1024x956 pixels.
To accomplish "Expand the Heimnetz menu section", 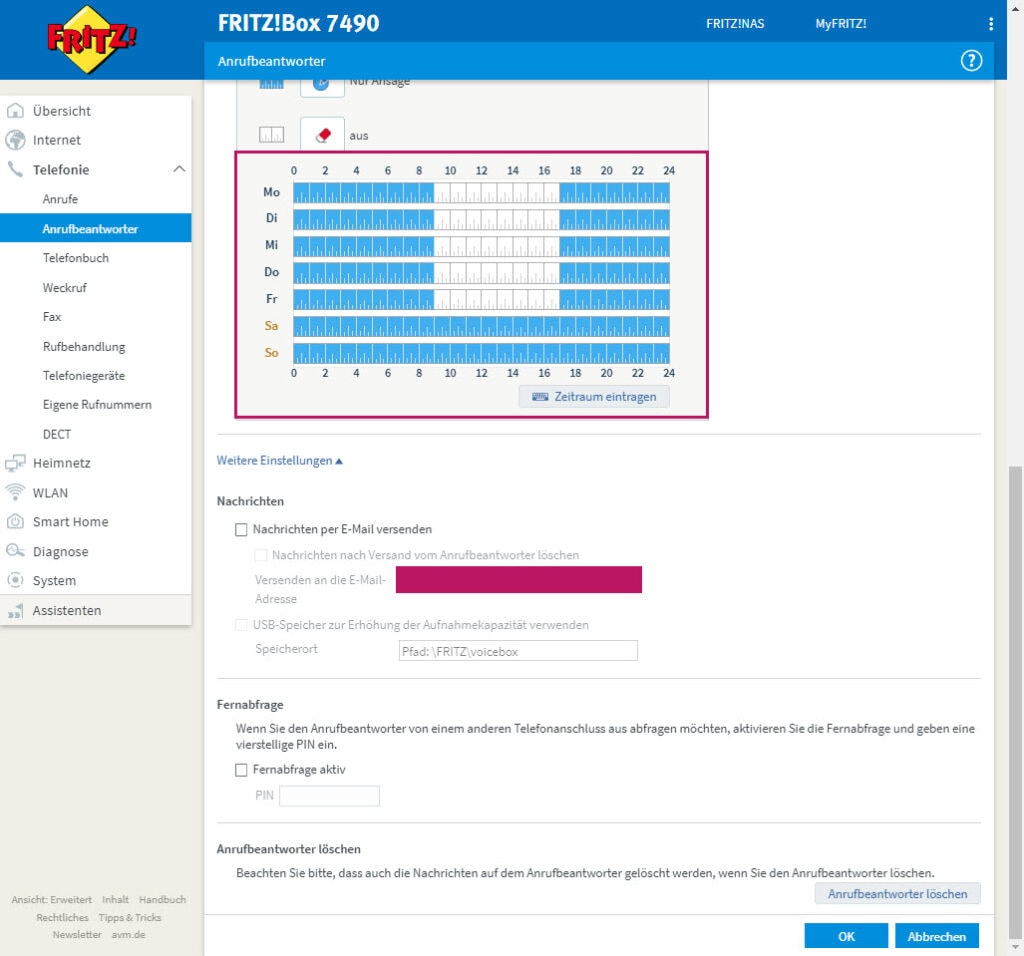I will tap(61, 463).
